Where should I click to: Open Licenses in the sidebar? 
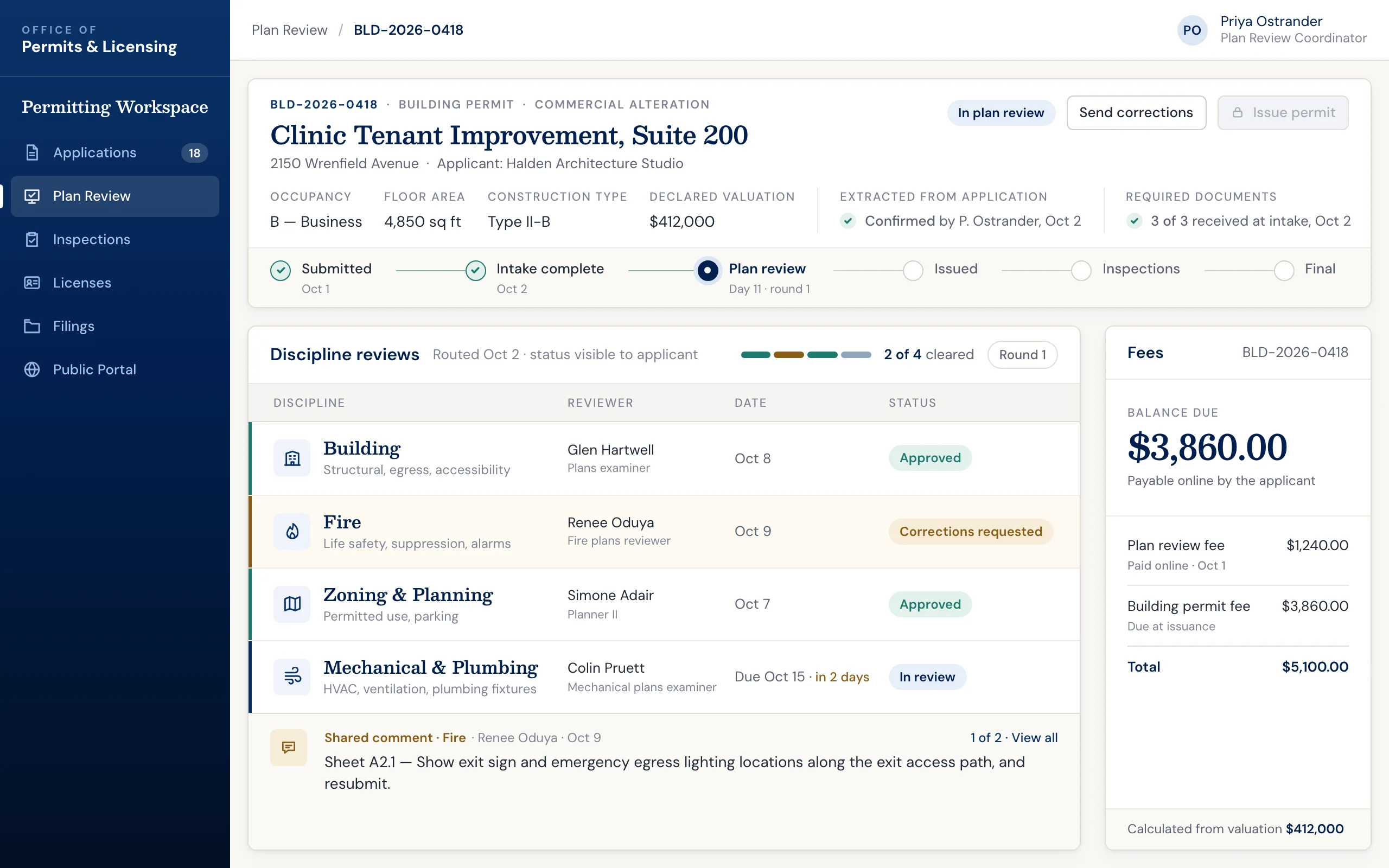coord(115,283)
